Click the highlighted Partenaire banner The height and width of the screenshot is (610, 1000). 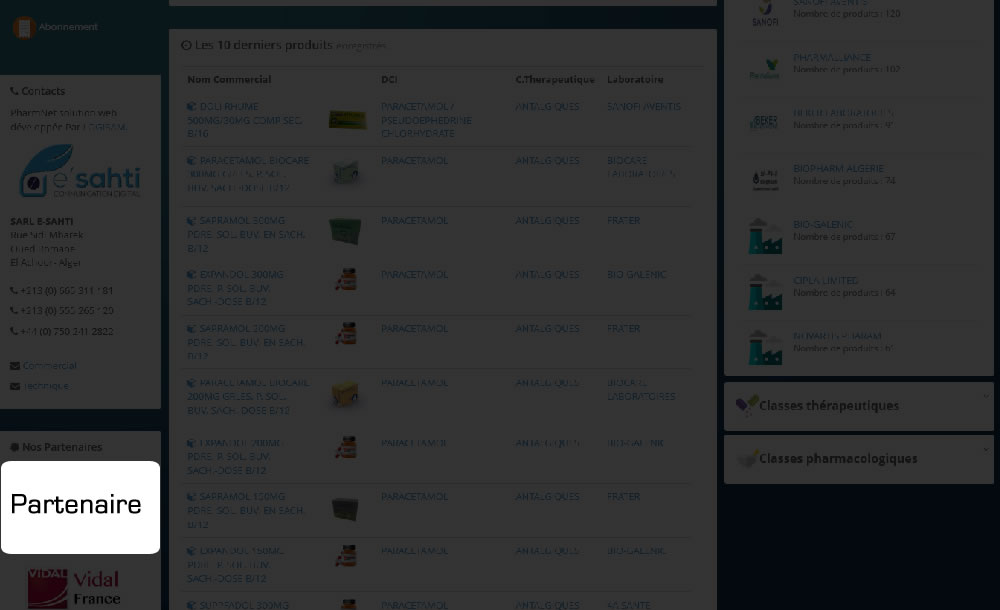80,507
